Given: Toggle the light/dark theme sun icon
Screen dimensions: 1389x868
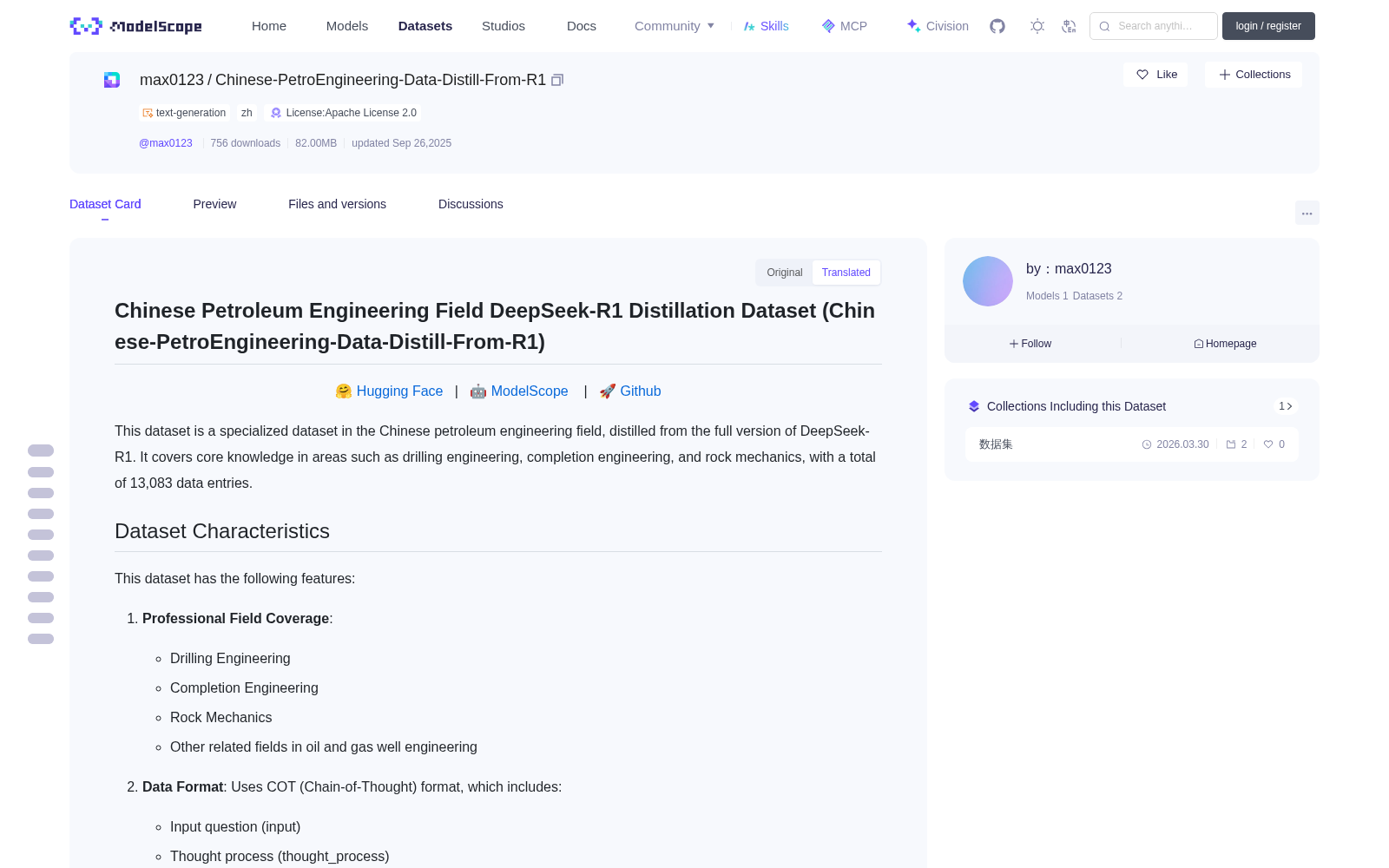Looking at the screenshot, I should coord(1037,26).
